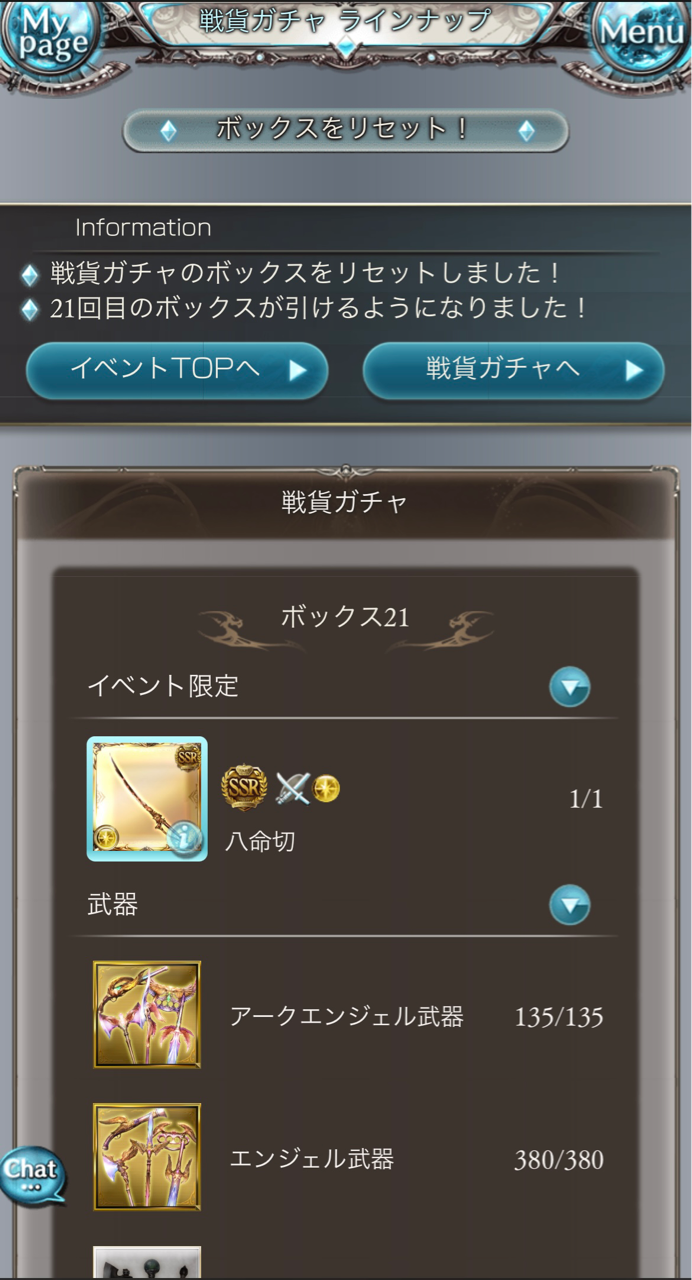Tap the エンジェル武器 item icon
This screenshot has width=692, height=1280.
click(147, 1157)
